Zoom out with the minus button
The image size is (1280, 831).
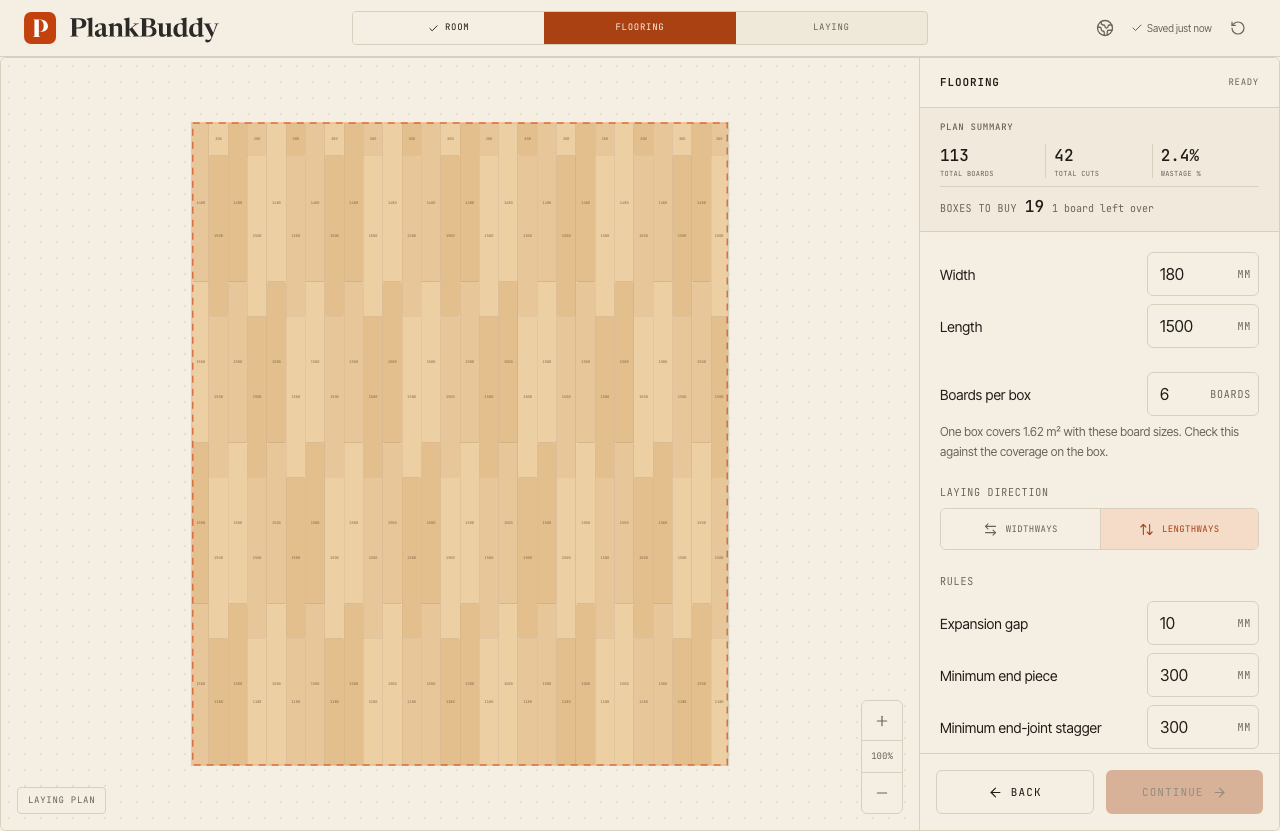[x=882, y=793]
